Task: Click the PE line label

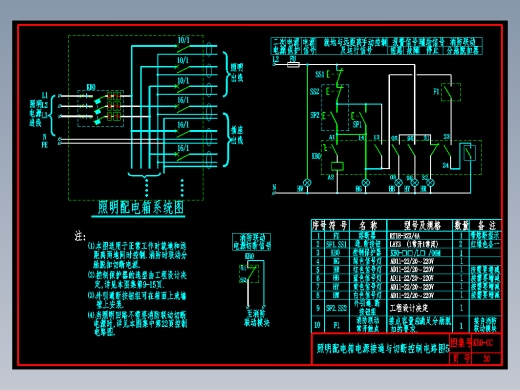Action: (45, 145)
